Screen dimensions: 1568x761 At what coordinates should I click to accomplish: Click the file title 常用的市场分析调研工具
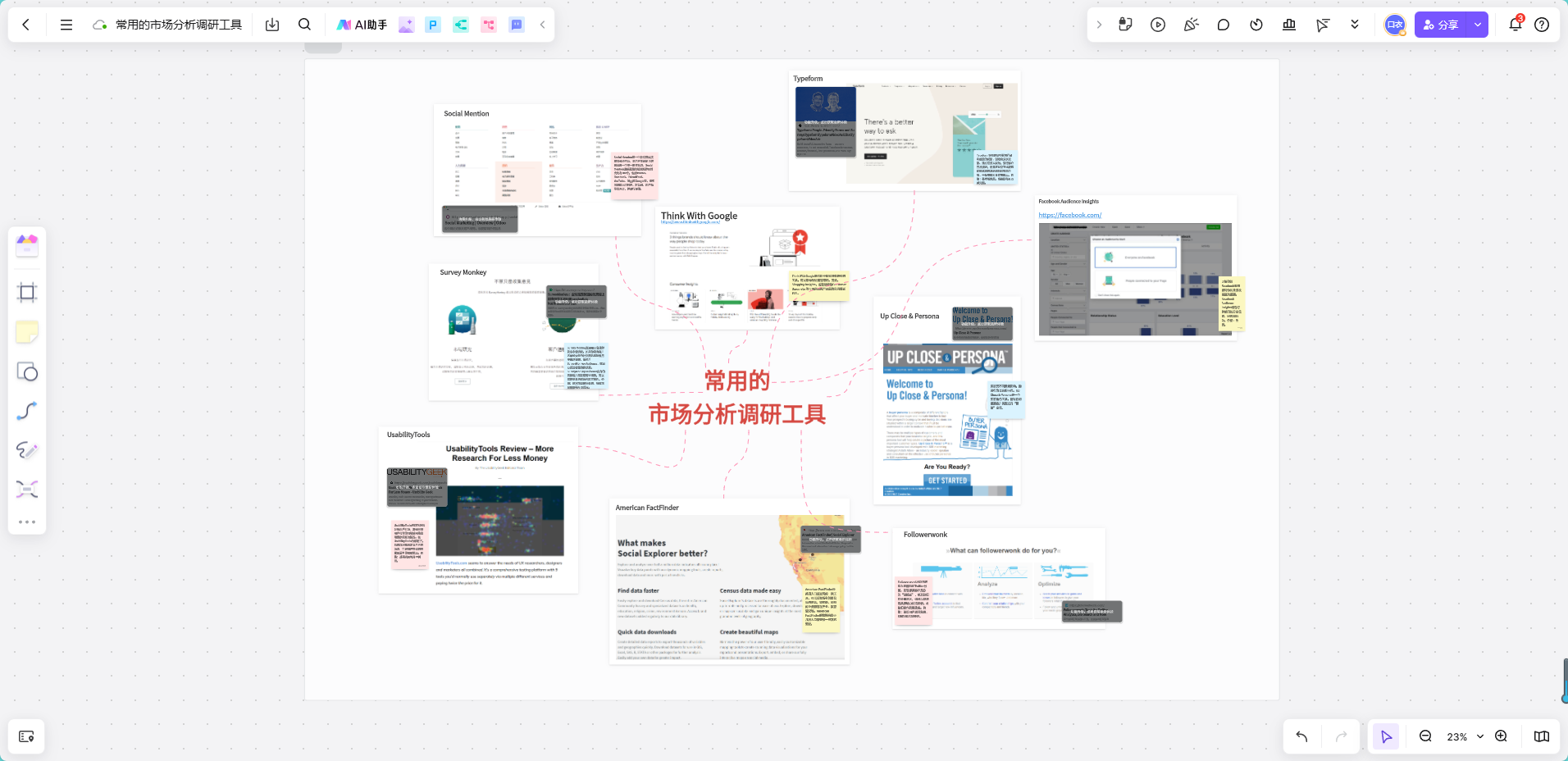pyautogui.click(x=179, y=25)
